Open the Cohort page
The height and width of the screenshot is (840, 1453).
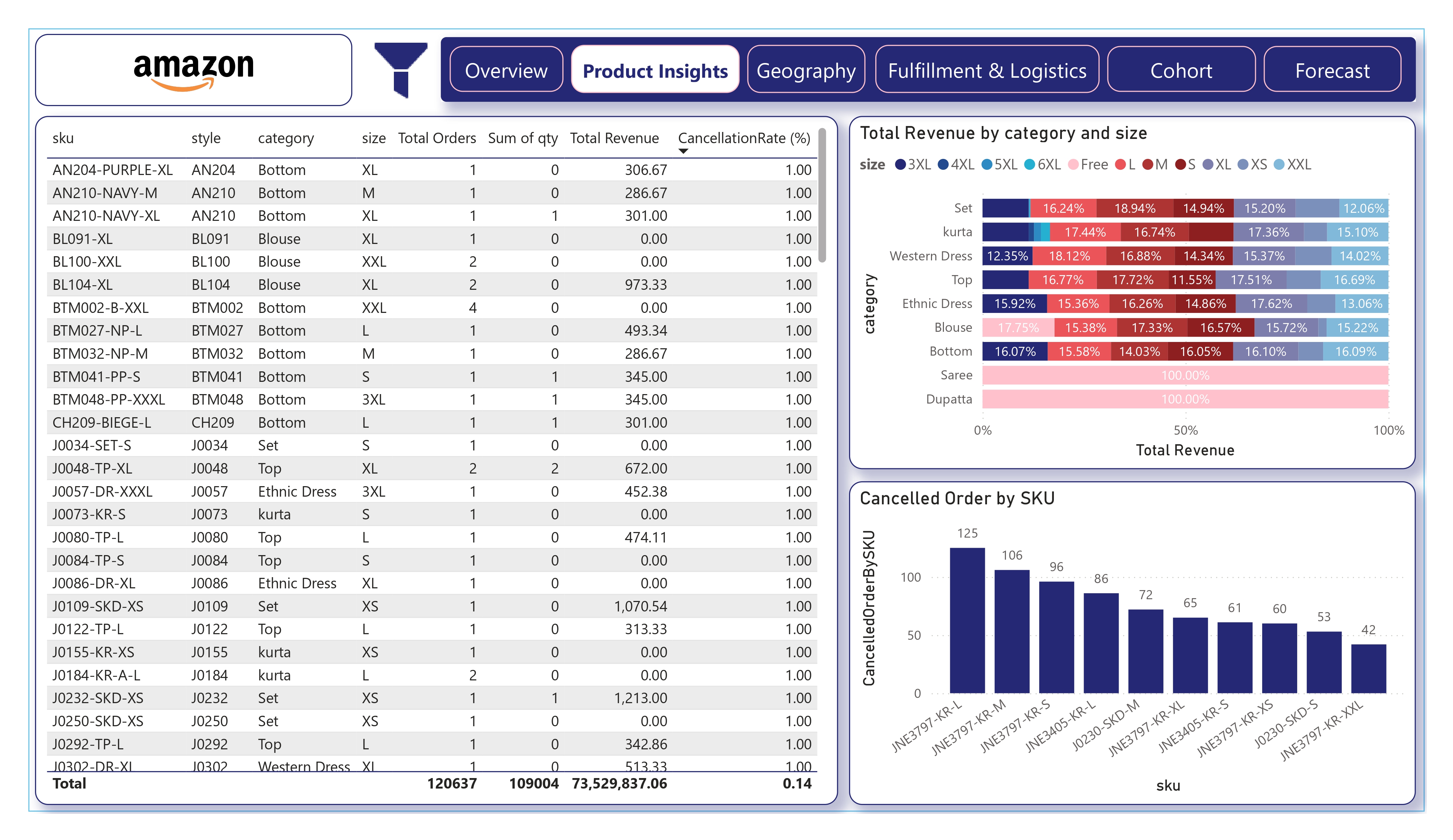pyautogui.click(x=1181, y=70)
